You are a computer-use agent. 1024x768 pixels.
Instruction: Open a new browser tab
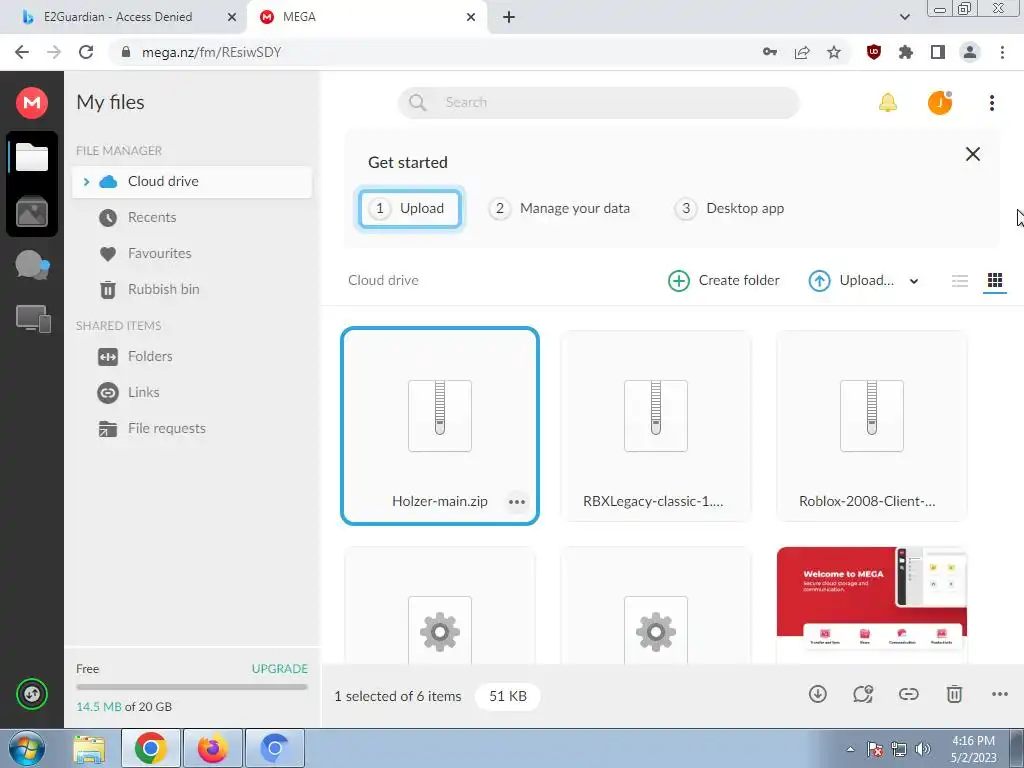[509, 18]
